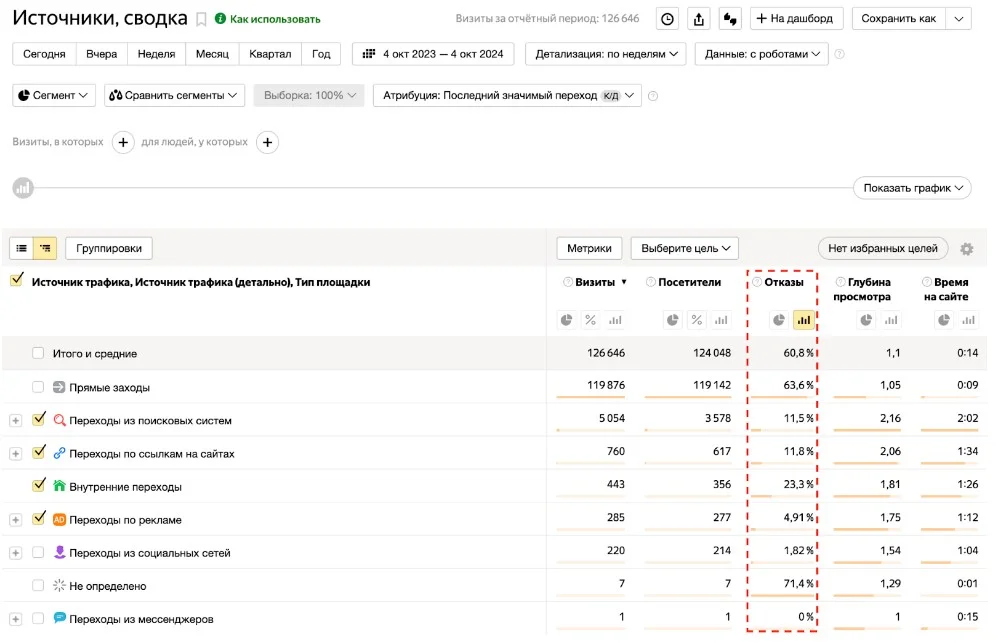
Task: Open the clock history icon button
Action: point(667,19)
